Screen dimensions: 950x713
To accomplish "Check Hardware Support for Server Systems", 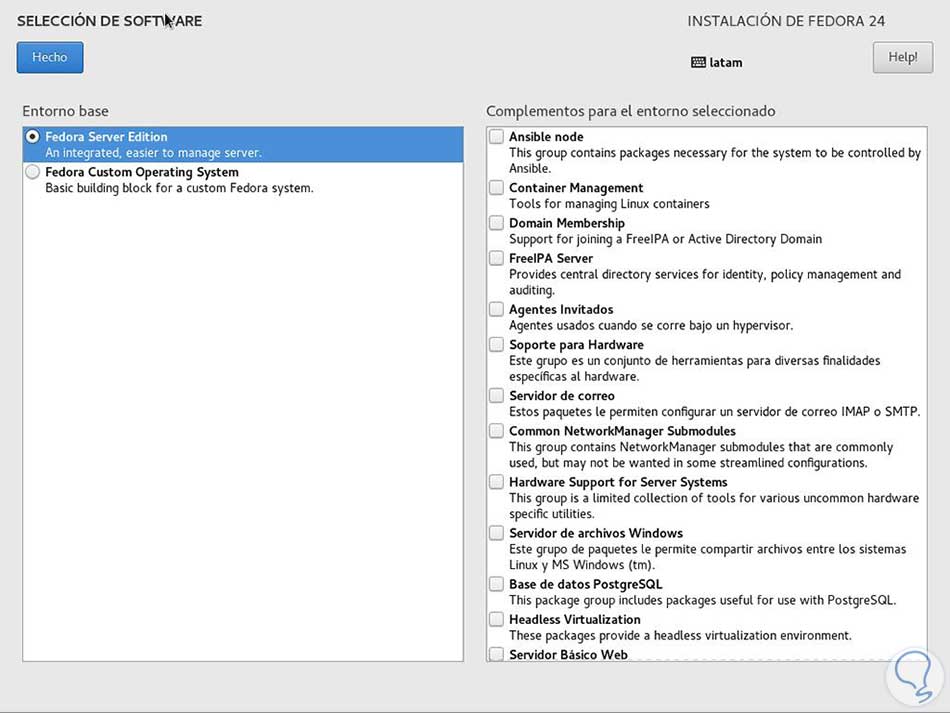I will pos(496,482).
